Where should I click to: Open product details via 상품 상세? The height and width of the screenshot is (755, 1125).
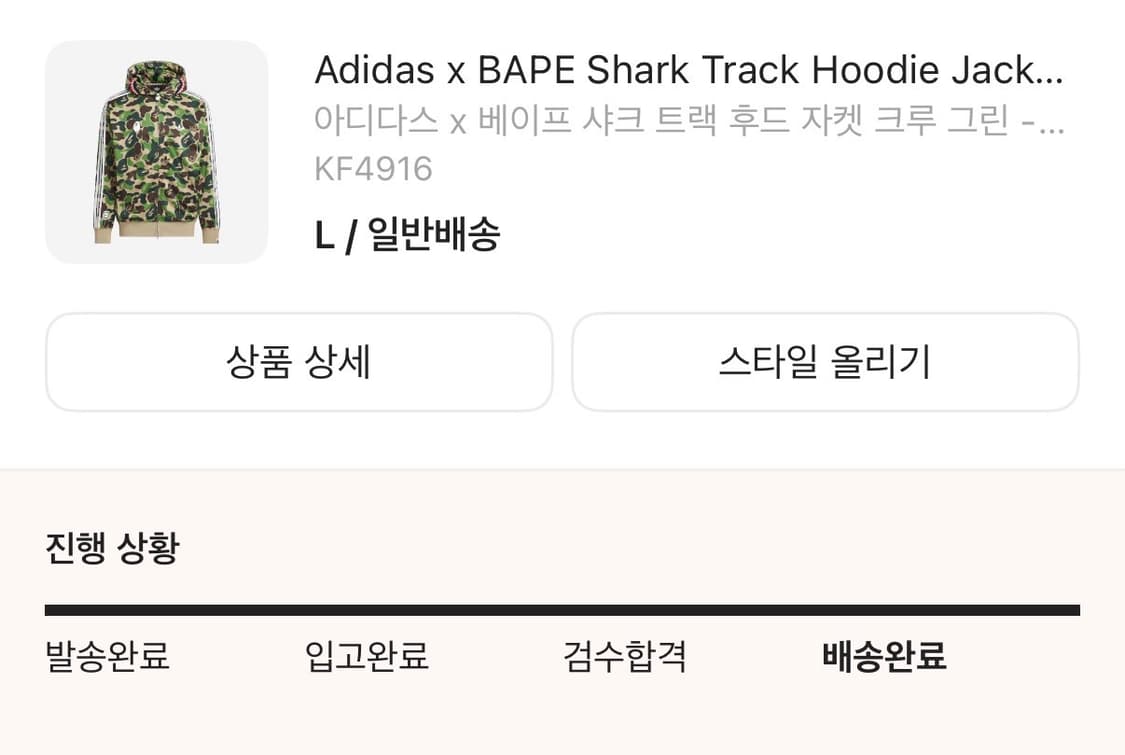pyautogui.click(x=296, y=363)
